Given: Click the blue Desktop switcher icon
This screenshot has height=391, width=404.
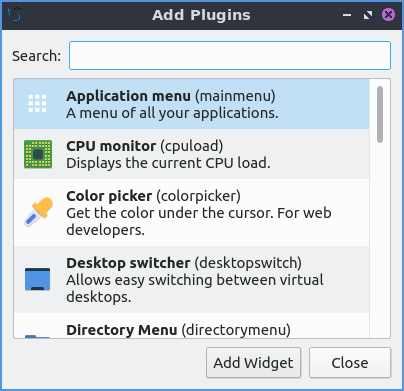Looking at the screenshot, I should click(38, 279).
